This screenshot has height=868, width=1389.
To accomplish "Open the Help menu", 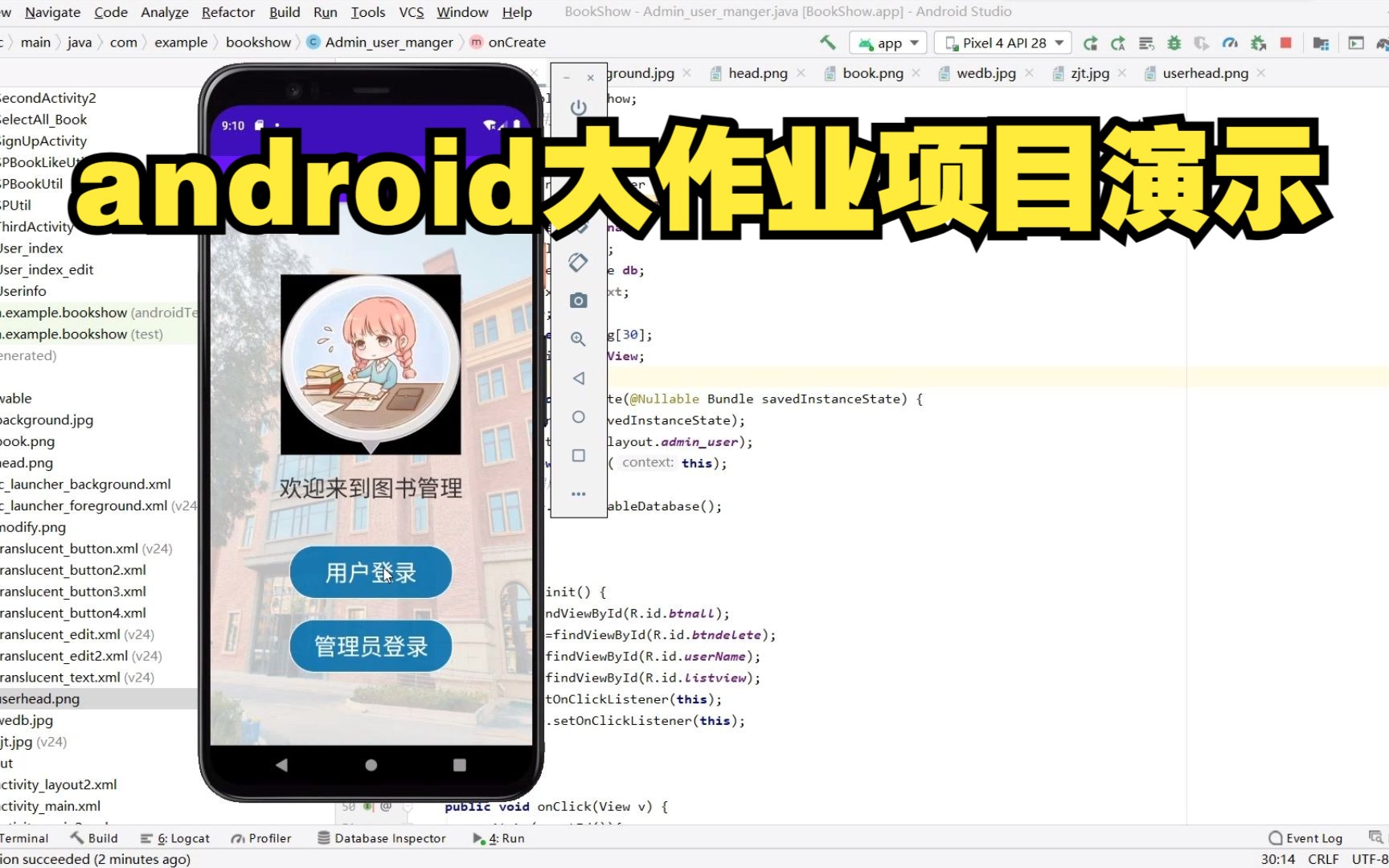I will [x=517, y=12].
